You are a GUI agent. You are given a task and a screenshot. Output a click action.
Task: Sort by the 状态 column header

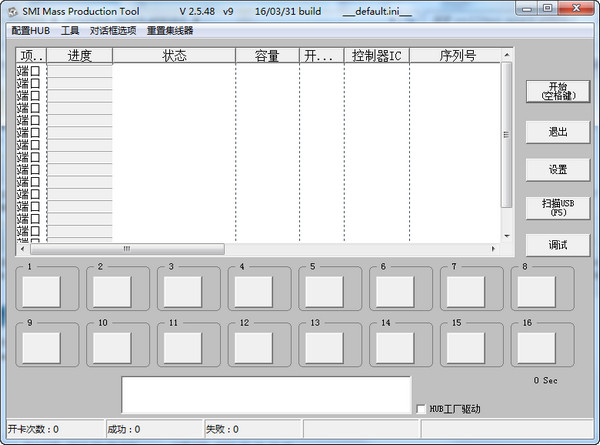coord(174,56)
